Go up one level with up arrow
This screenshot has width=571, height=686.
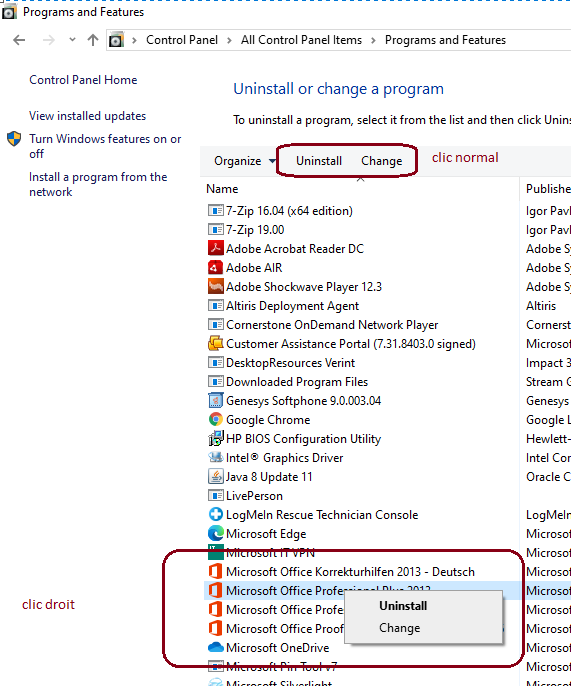coord(93,40)
